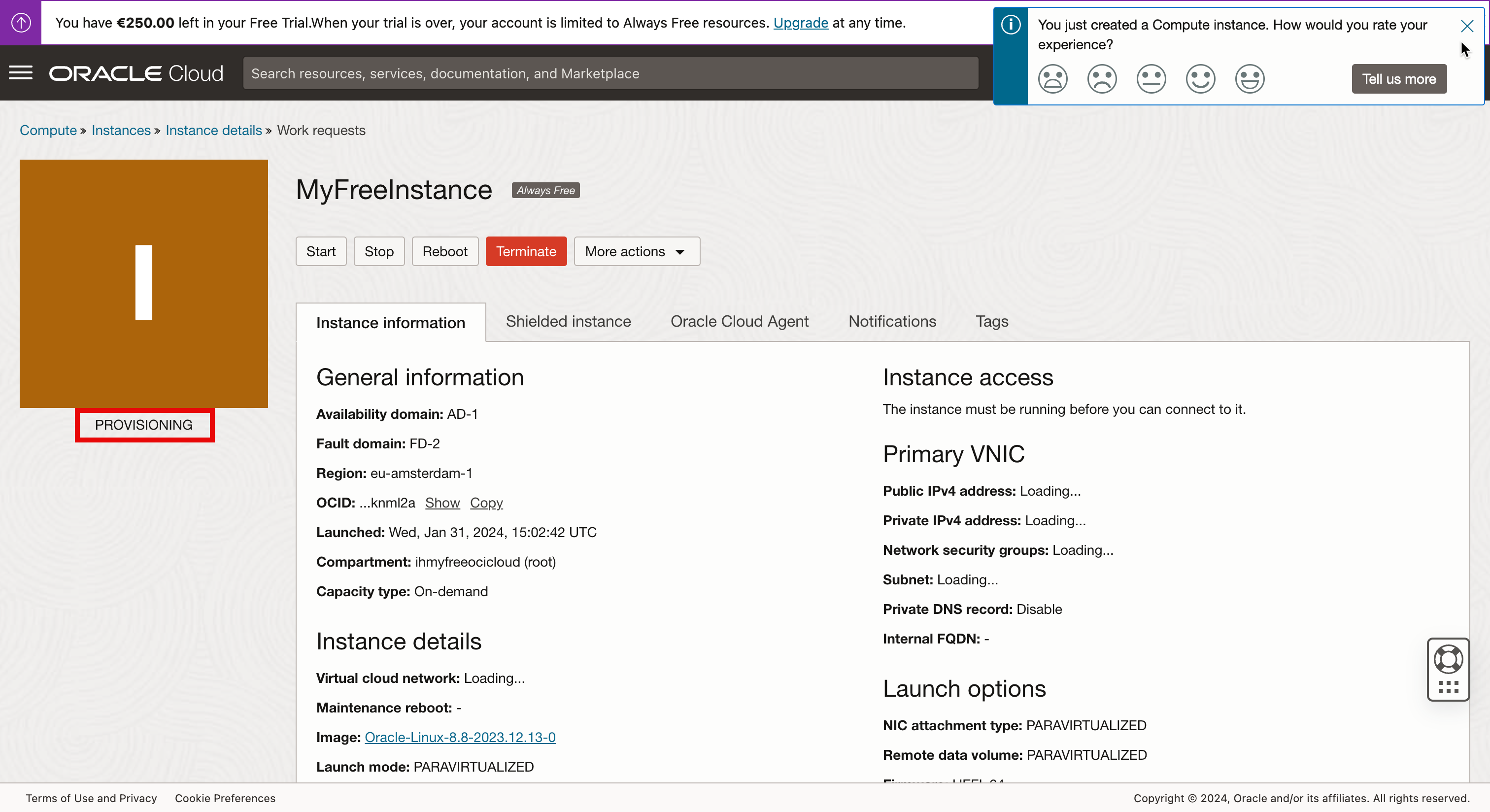Click the Reboot button
The width and height of the screenshot is (1490, 812).
tap(444, 252)
